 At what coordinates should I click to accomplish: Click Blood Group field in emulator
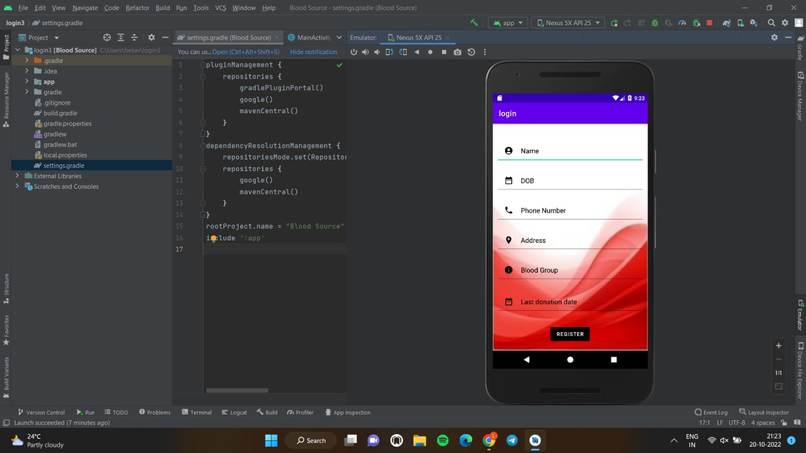(570, 270)
